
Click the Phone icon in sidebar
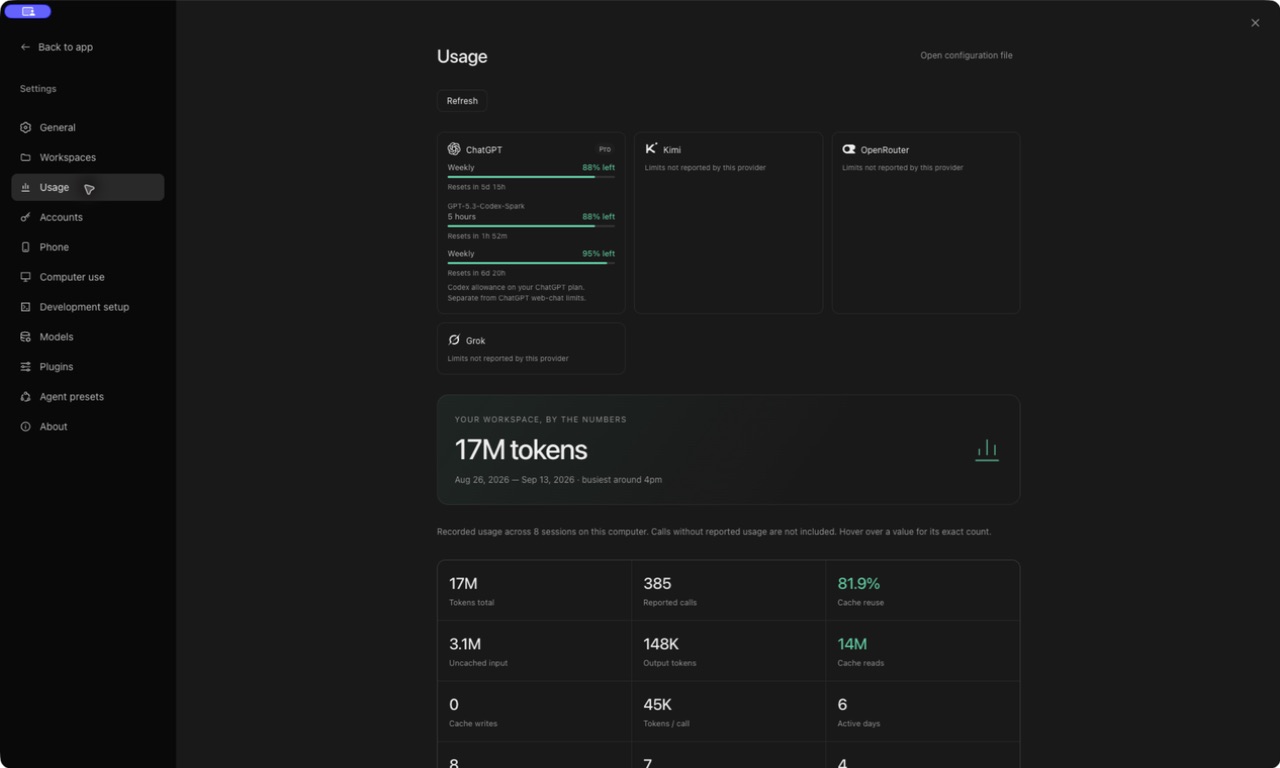point(26,248)
